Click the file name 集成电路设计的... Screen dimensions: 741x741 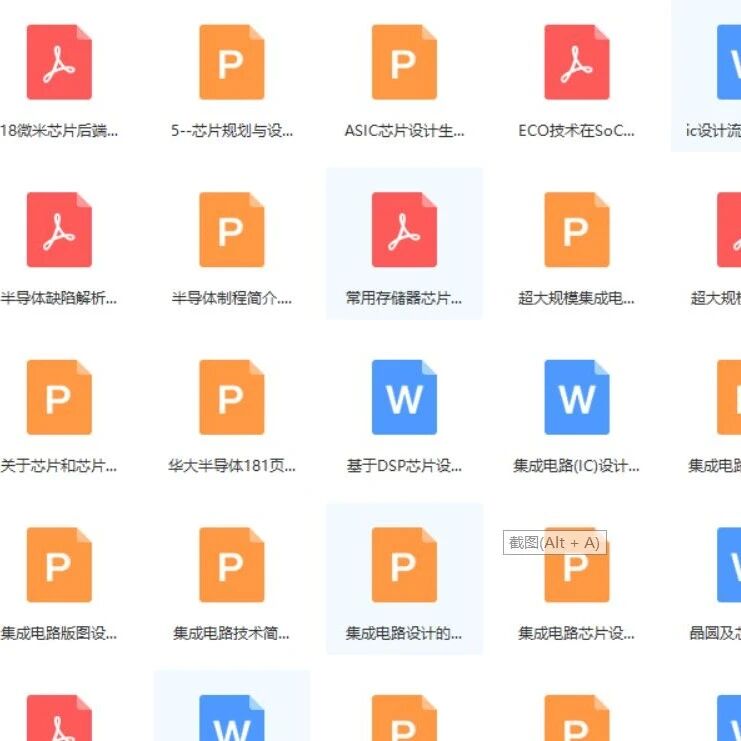tap(404, 633)
